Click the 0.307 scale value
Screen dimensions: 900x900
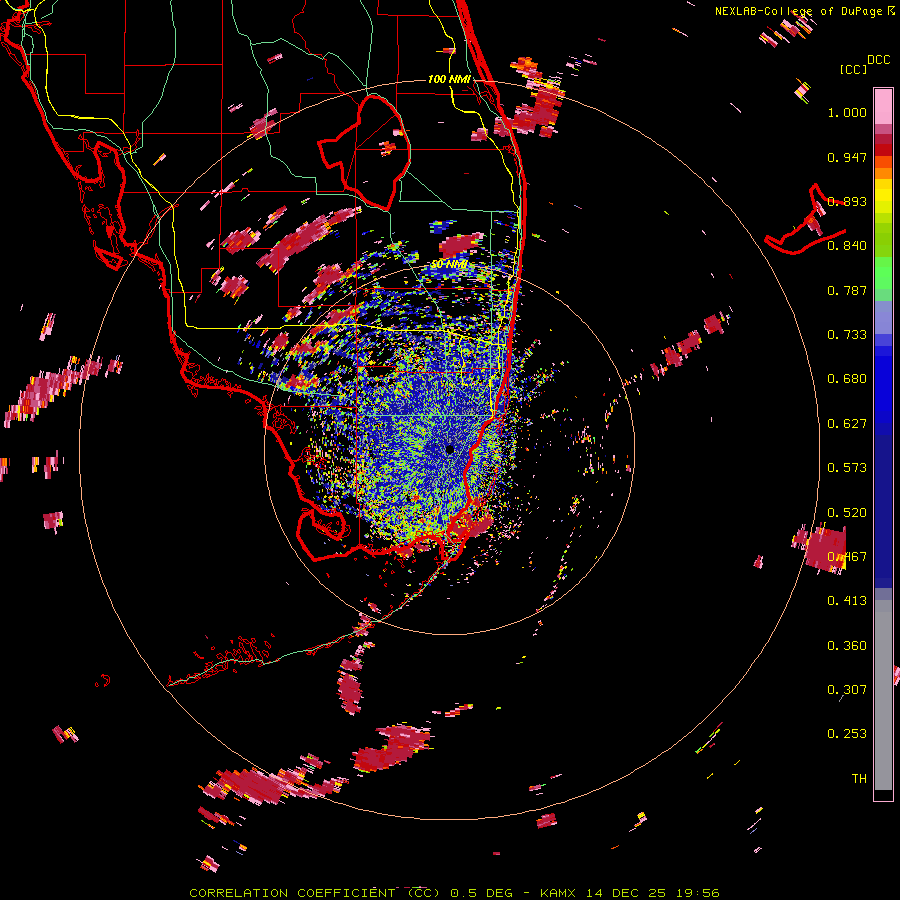pos(847,690)
